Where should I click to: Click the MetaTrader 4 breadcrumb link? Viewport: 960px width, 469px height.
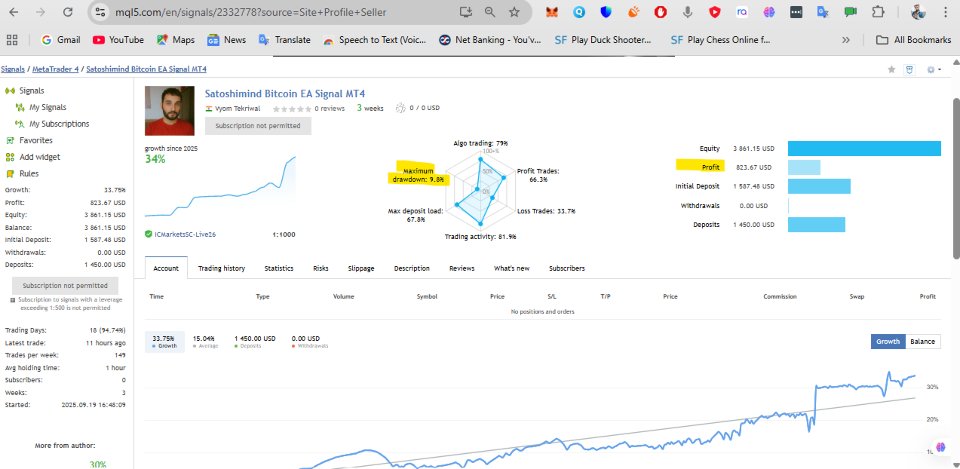pos(56,69)
